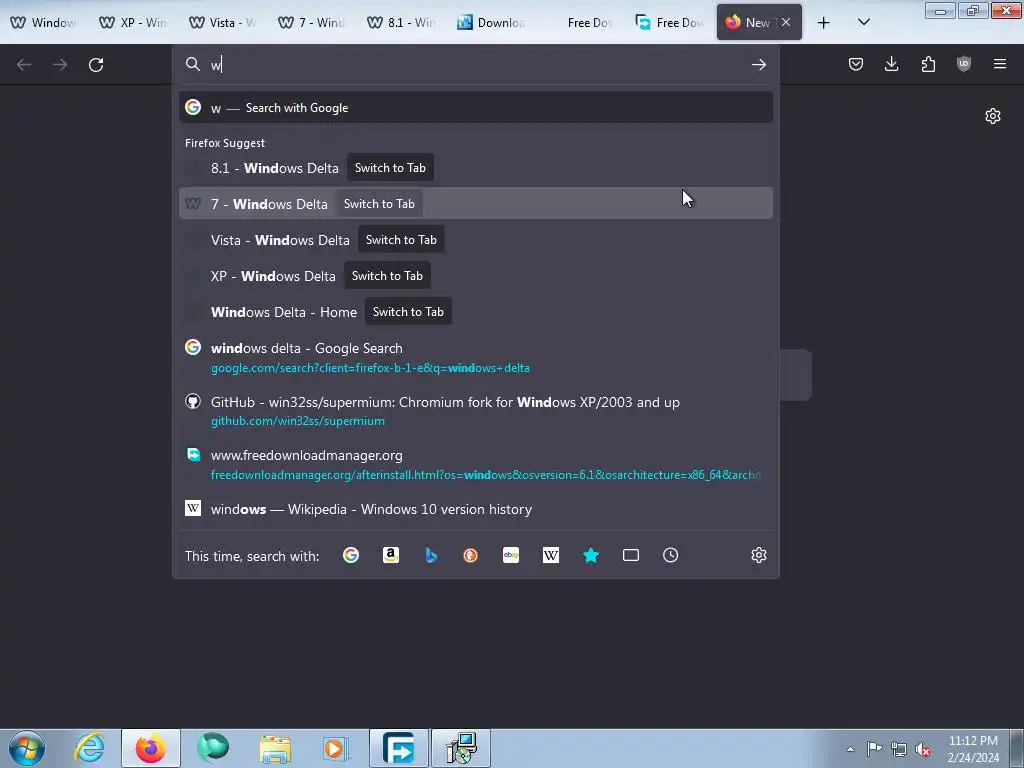Open search settings gear in dropdown
This screenshot has width=1024, height=768.
tap(758, 555)
